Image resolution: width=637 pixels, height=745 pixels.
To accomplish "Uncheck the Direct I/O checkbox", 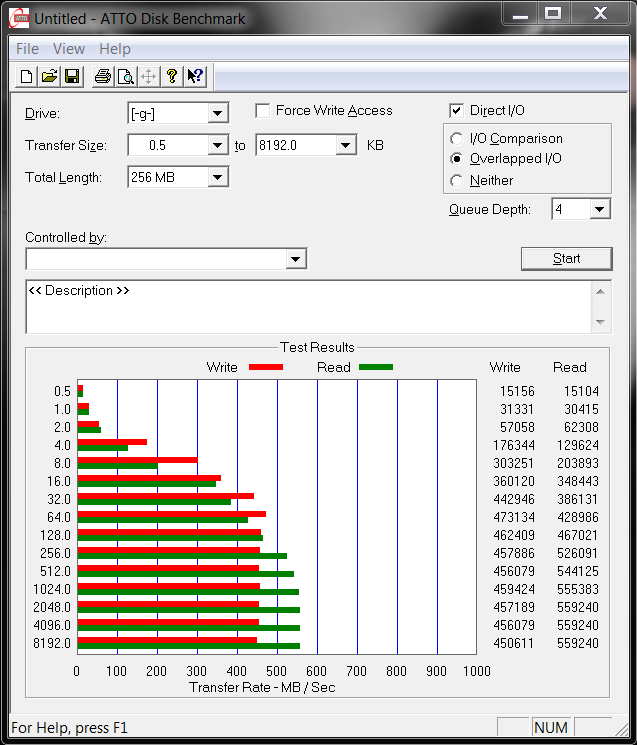I will click(457, 111).
